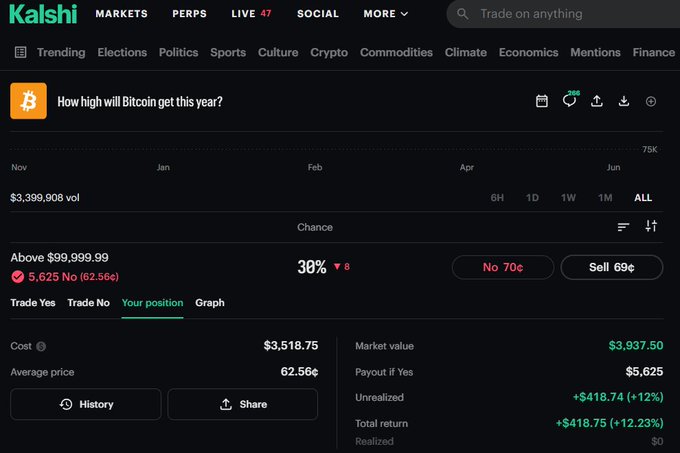The image size is (680, 453).
Task: Switch to the Trade No tab
Action: [88, 303]
